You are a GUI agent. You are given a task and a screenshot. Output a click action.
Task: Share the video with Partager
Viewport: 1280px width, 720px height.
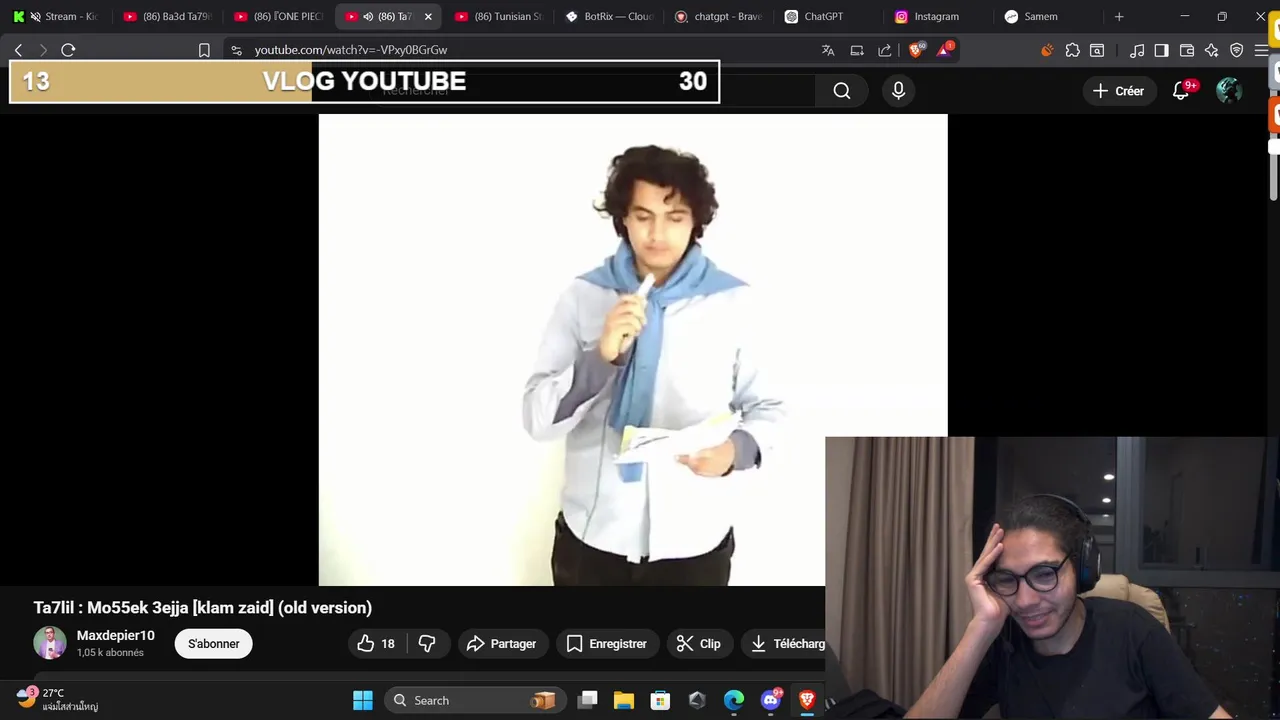[x=502, y=644]
